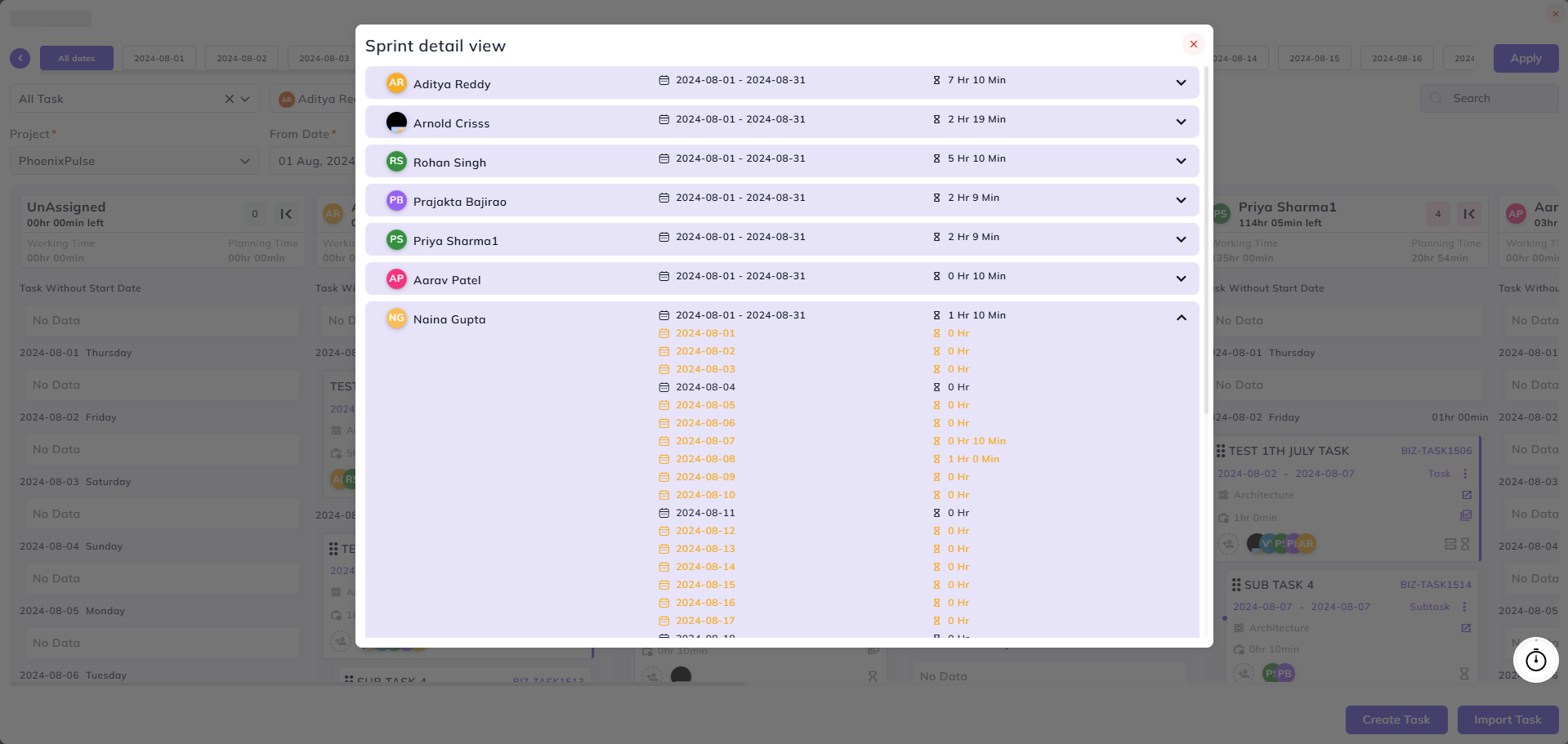The width and height of the screenshot is (1568, 744).
Task: Click hourglass icon beside 0 Hr 10 Min orange
Action: (x=936, y=441)
